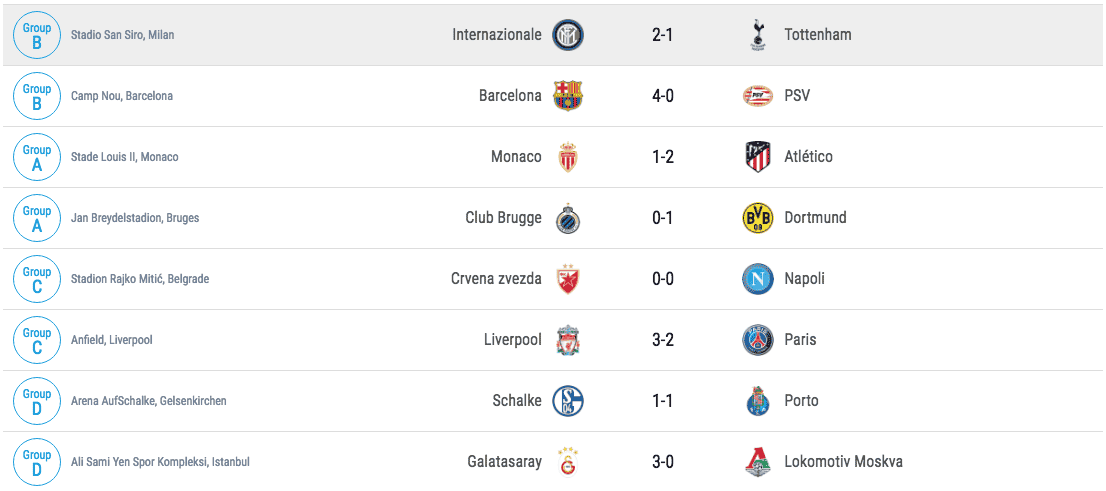Viewport: 1106px width, 491px height.
Task: Open the Atlético club crest
Action: coord(758,157)
